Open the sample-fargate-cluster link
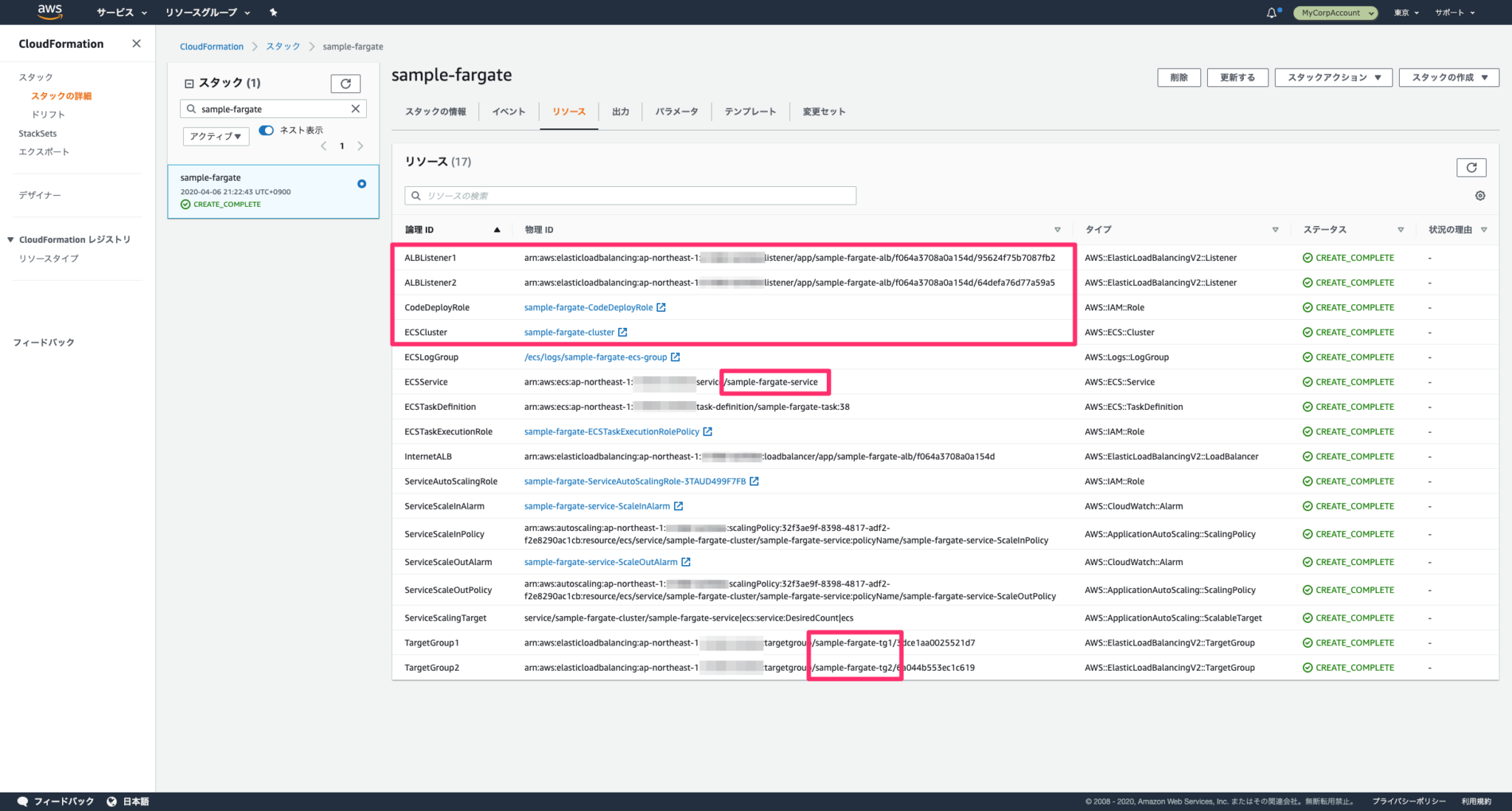This screenshot has height=811, width=1512. (570, 332)
